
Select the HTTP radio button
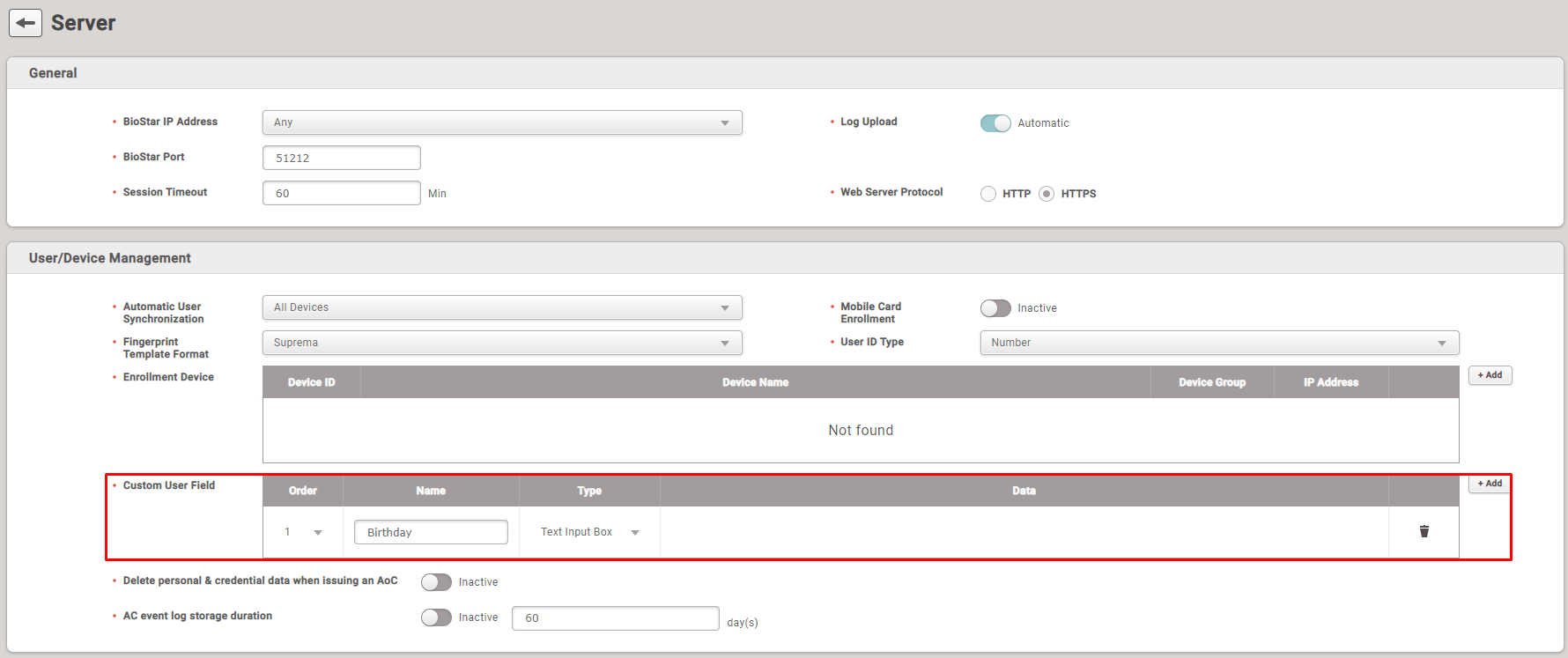click(x=988, y=194)
